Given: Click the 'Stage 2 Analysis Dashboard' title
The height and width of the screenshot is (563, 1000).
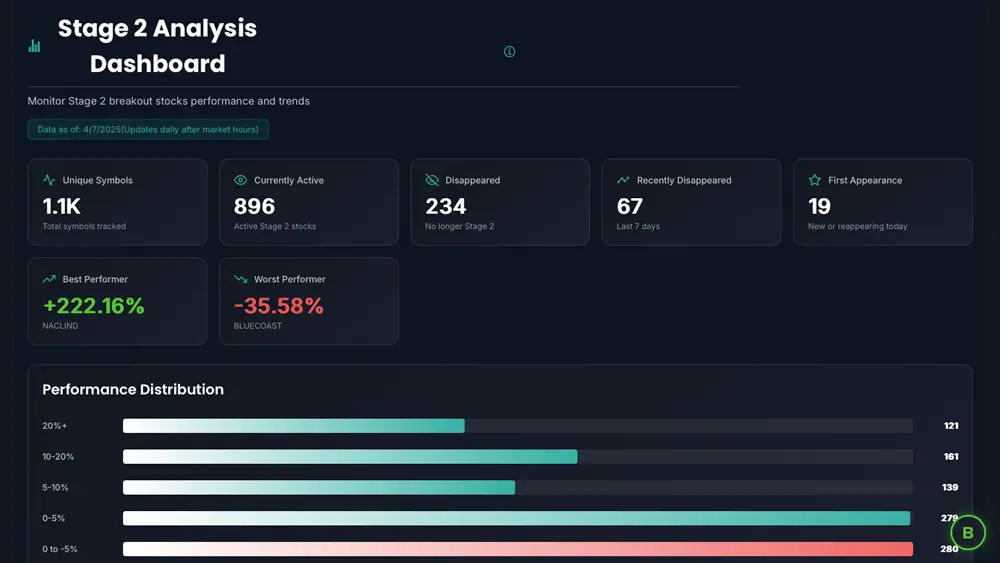Looking at the screenshot, I should tap(158, 46).
